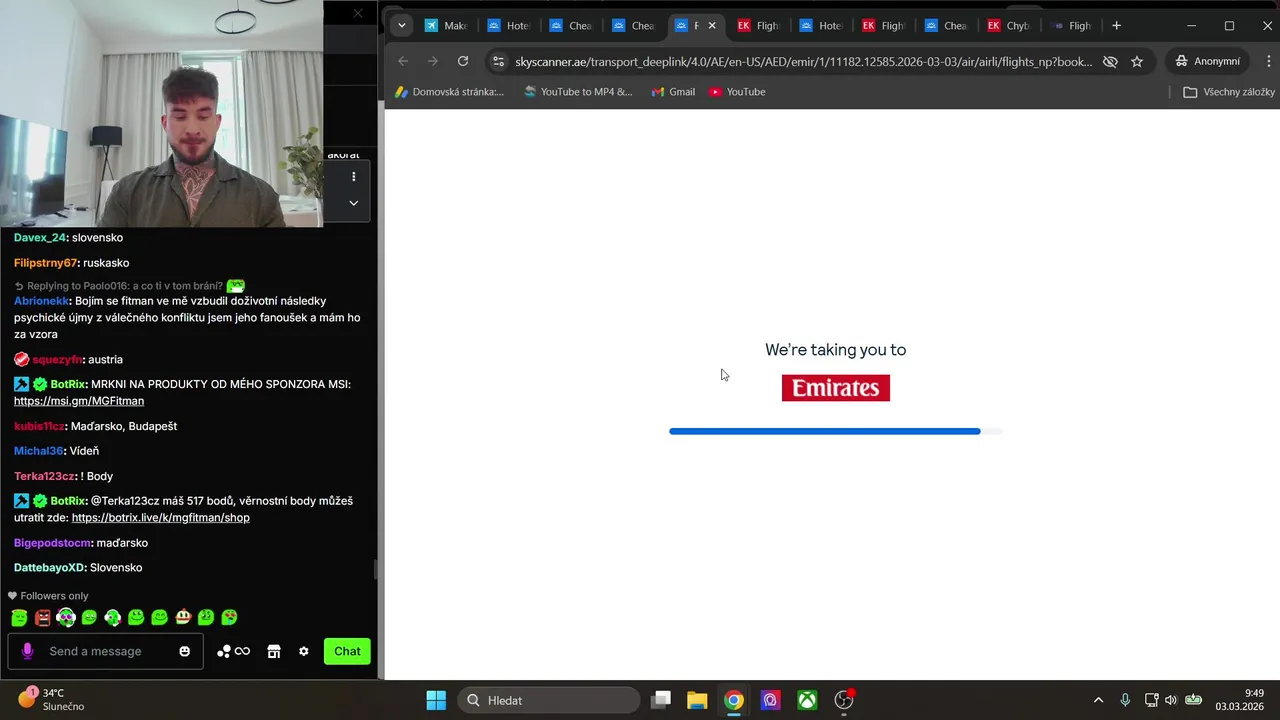Open the Všechny záložky bookmarks folder

point(1229,92)
